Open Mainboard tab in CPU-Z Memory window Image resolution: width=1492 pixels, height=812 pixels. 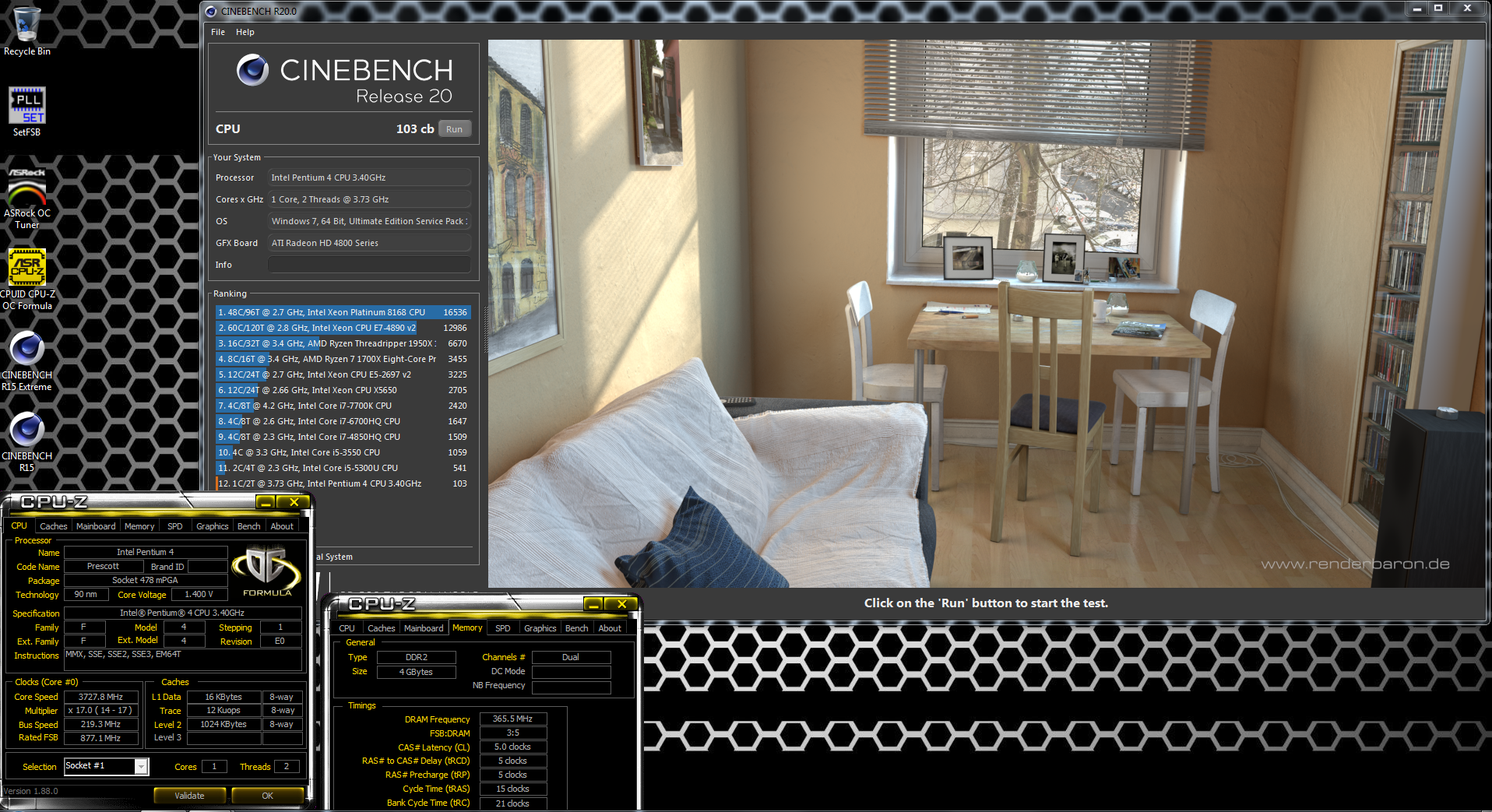[424, 628]
